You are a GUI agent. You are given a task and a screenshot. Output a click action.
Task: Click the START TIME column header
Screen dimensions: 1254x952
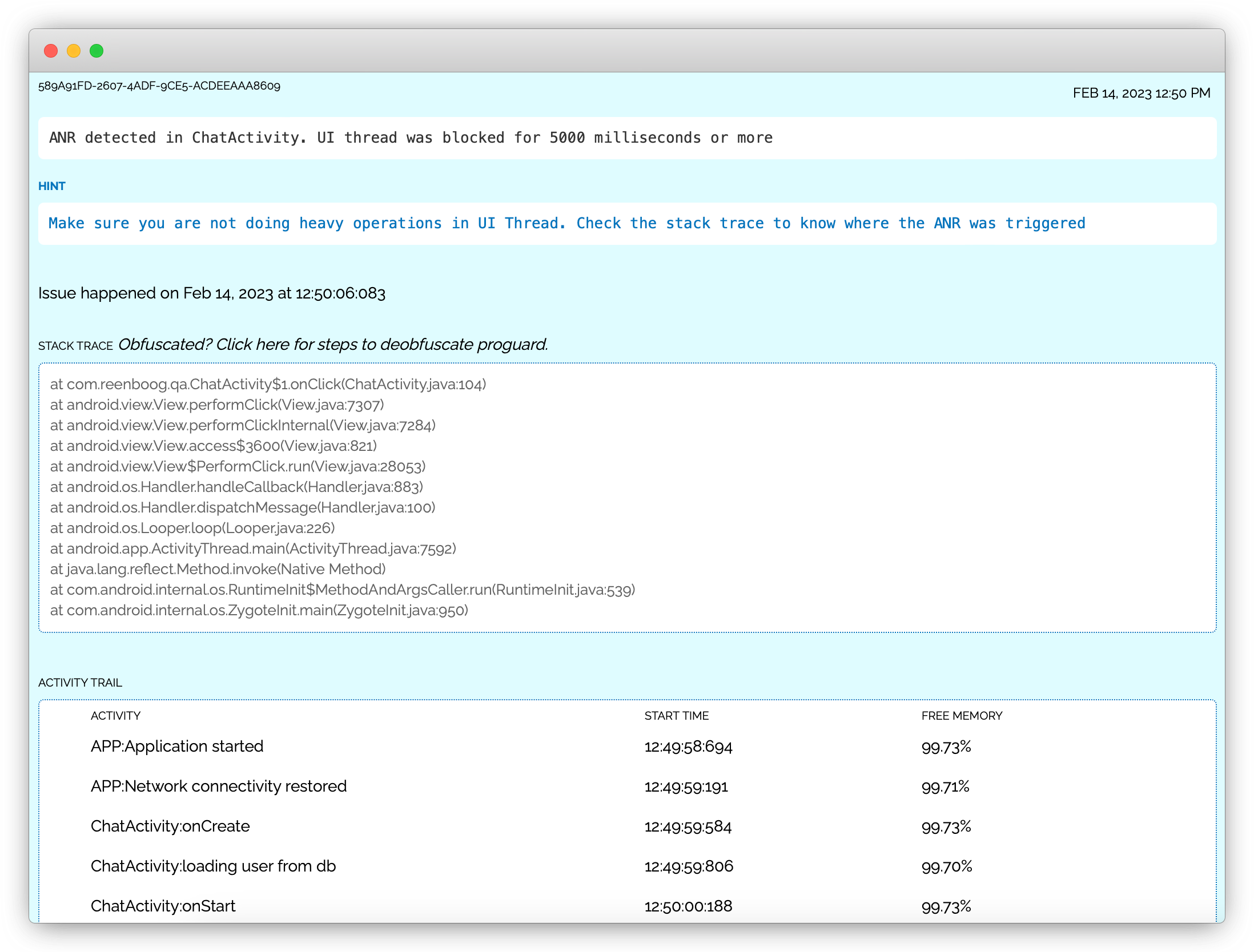(676, 716)
